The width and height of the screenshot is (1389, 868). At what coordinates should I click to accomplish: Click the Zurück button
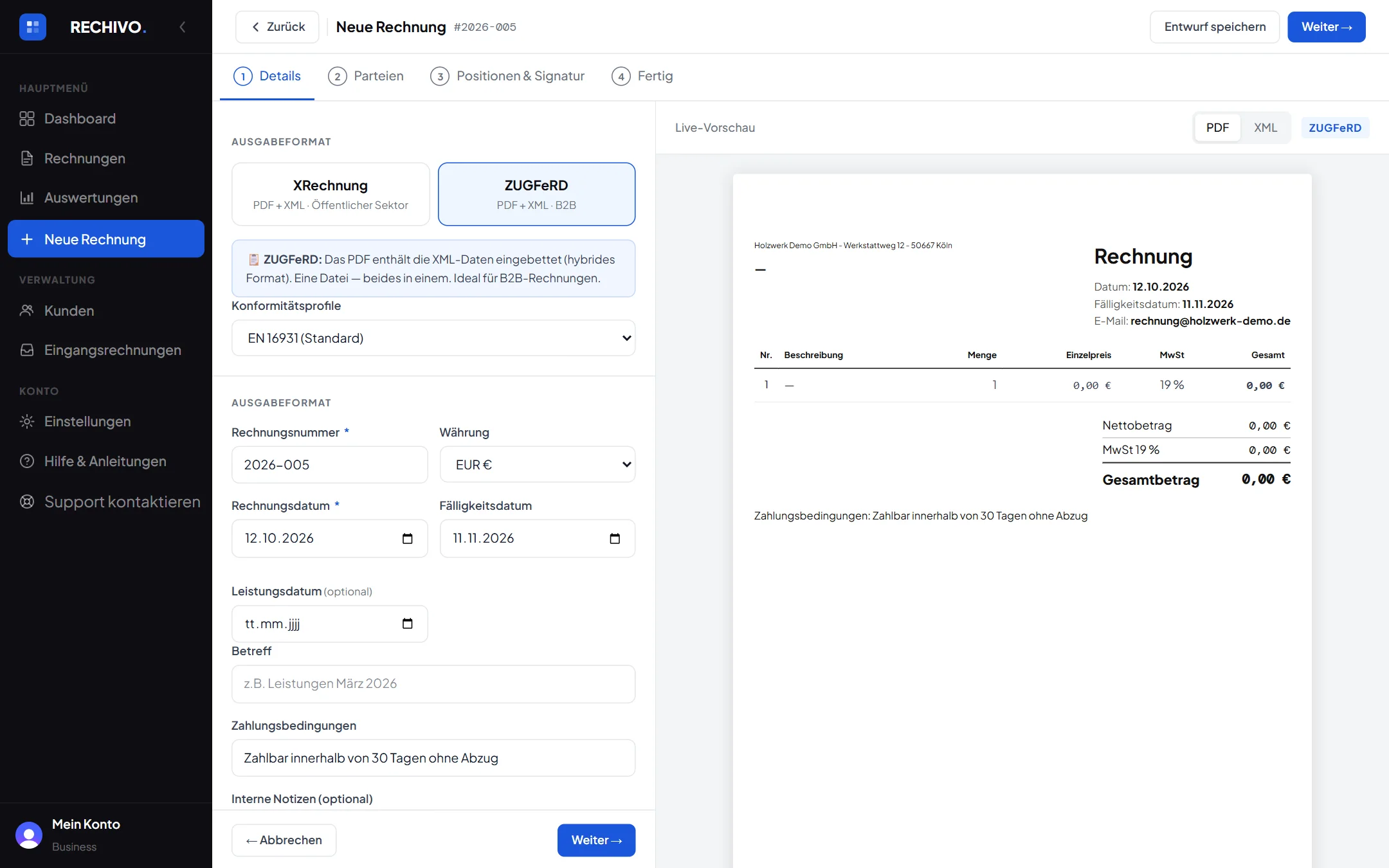tap(277, 27)
